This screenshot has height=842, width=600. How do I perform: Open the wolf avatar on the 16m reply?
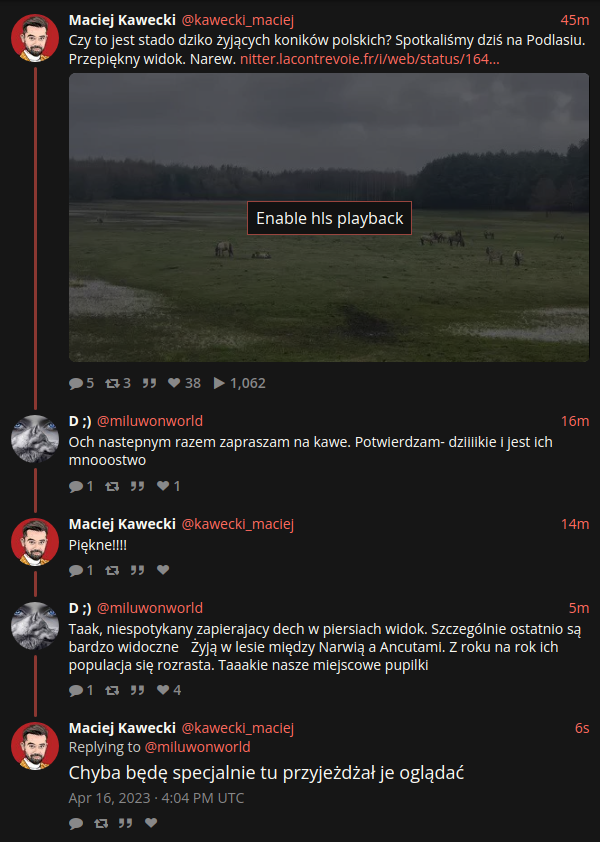(x=35, y=439)
